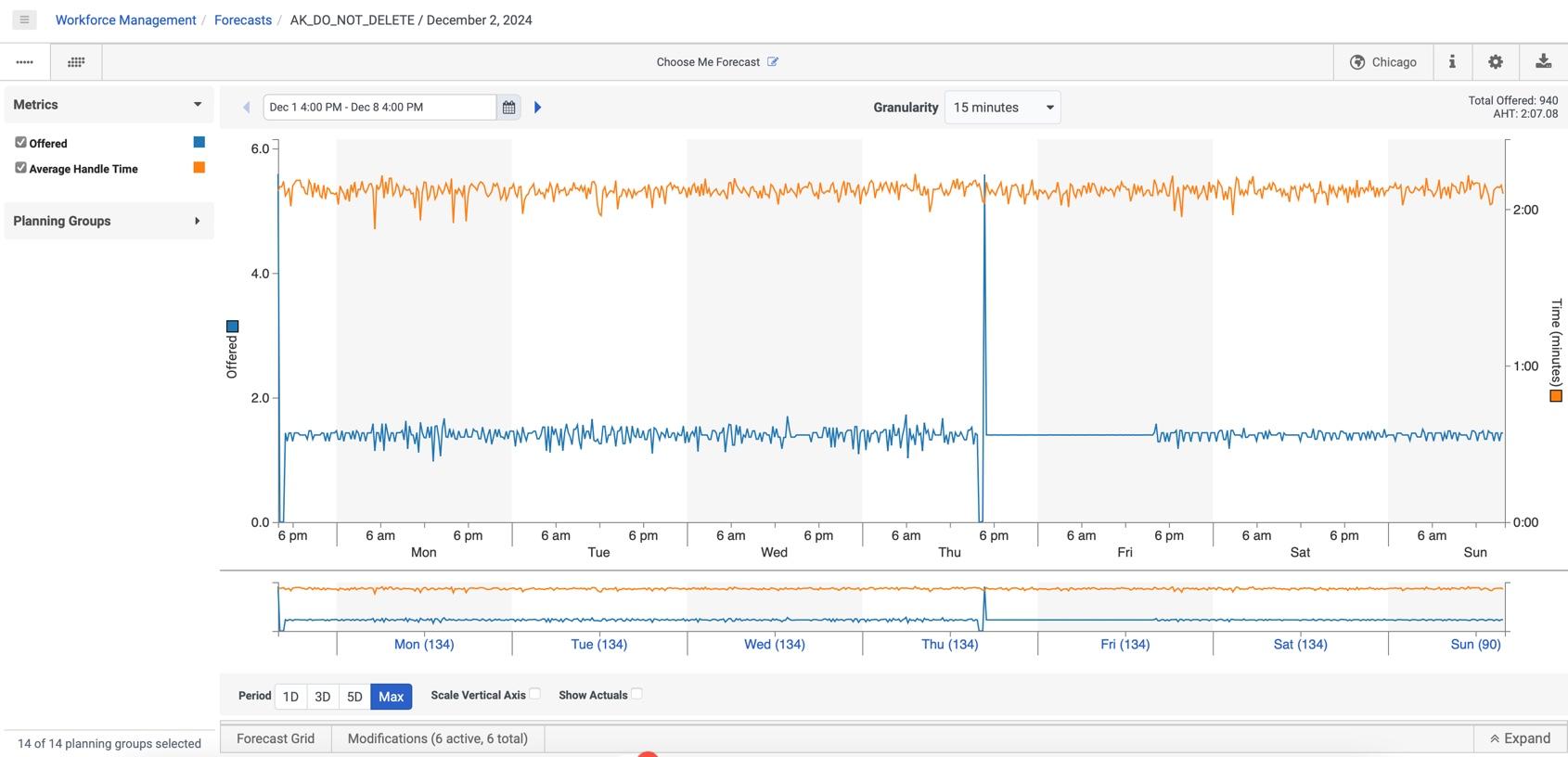Uncheck the Average Handle Time checkbox
This screenshot has width=1568, height=757.
click(20, 168)
